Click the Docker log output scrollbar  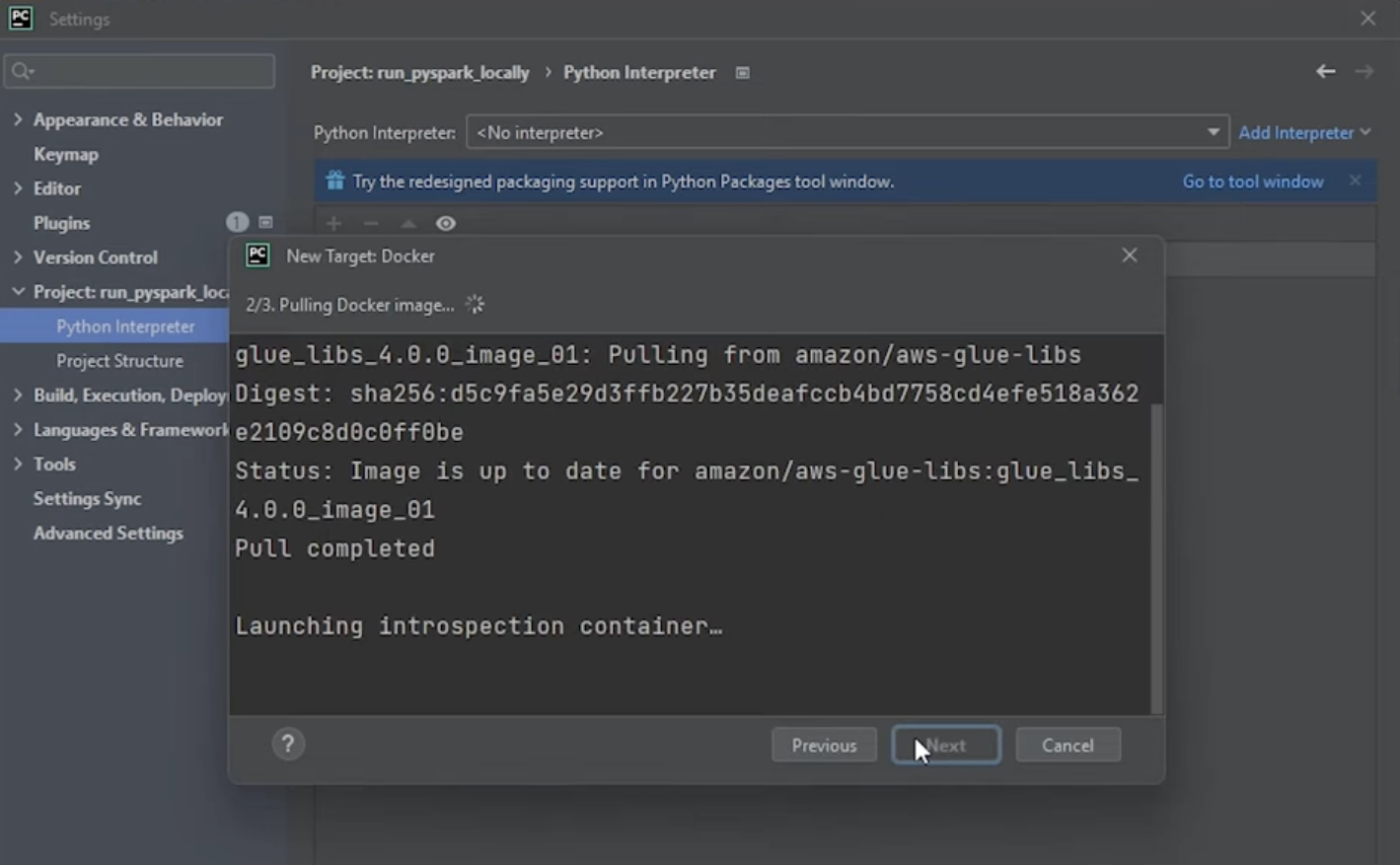[1156, 557]
